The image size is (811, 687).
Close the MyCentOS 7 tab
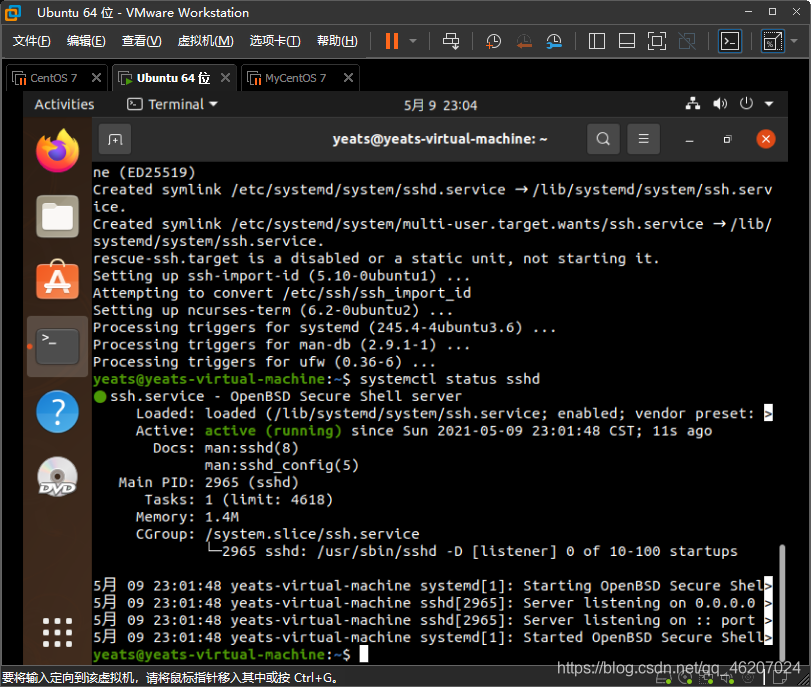pos(349,78)
